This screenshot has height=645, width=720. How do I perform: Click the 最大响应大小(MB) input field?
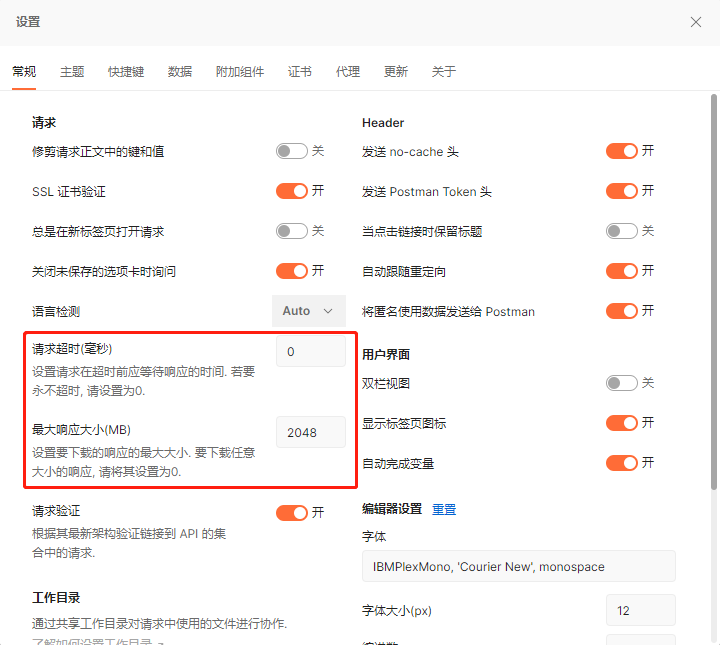pos(311,432)
